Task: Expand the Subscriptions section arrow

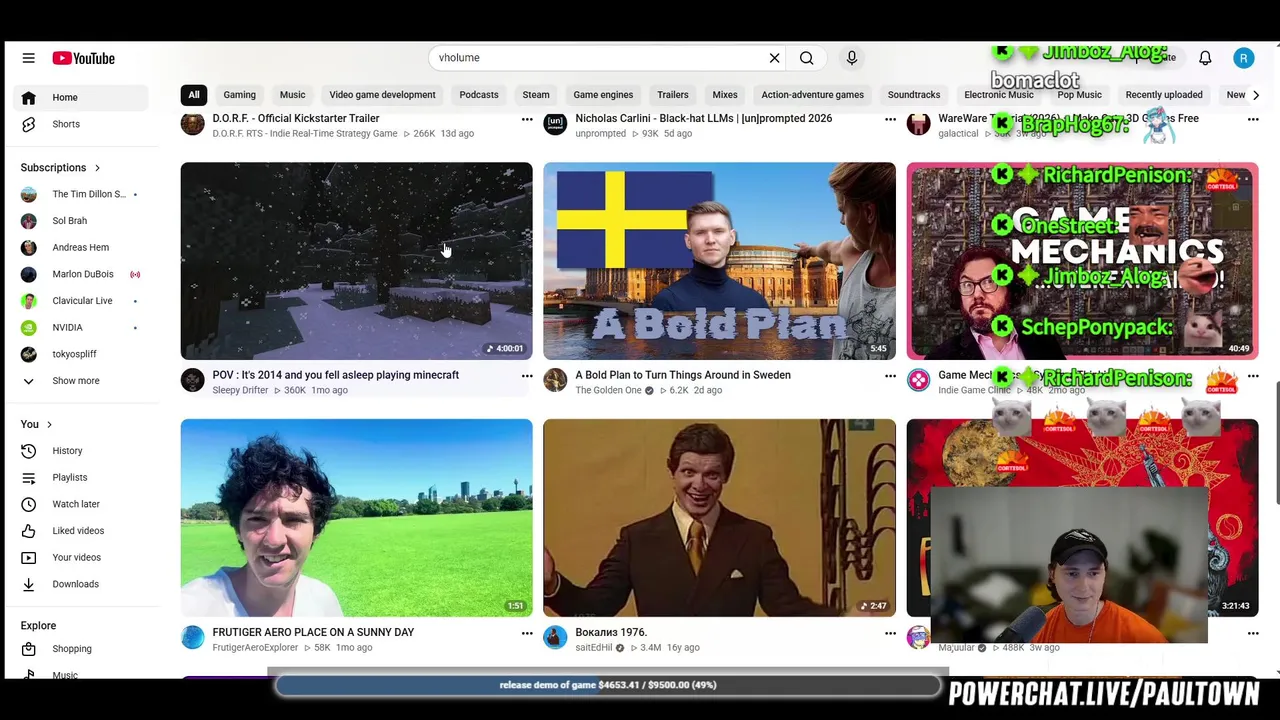Action: point(97,168)
